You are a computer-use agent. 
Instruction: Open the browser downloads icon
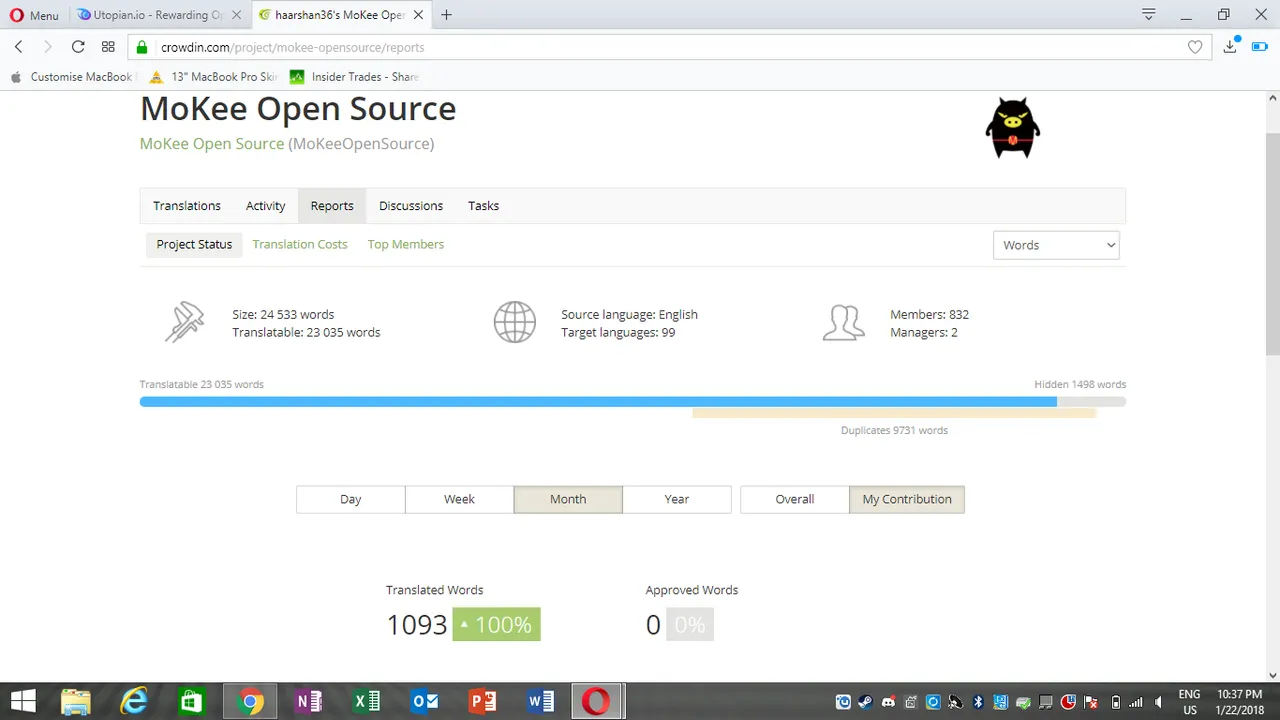1231,47
